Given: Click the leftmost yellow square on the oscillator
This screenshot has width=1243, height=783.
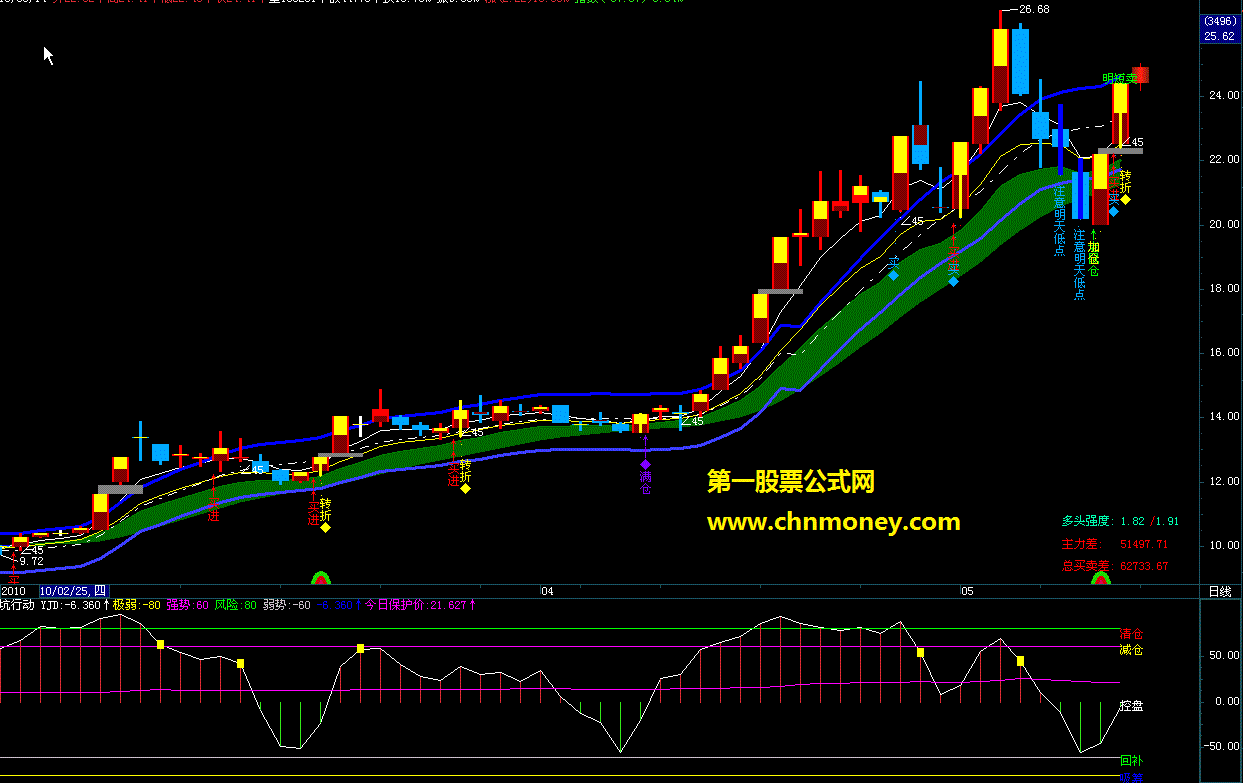Looking at the screenshot, I should pos(160,644).
